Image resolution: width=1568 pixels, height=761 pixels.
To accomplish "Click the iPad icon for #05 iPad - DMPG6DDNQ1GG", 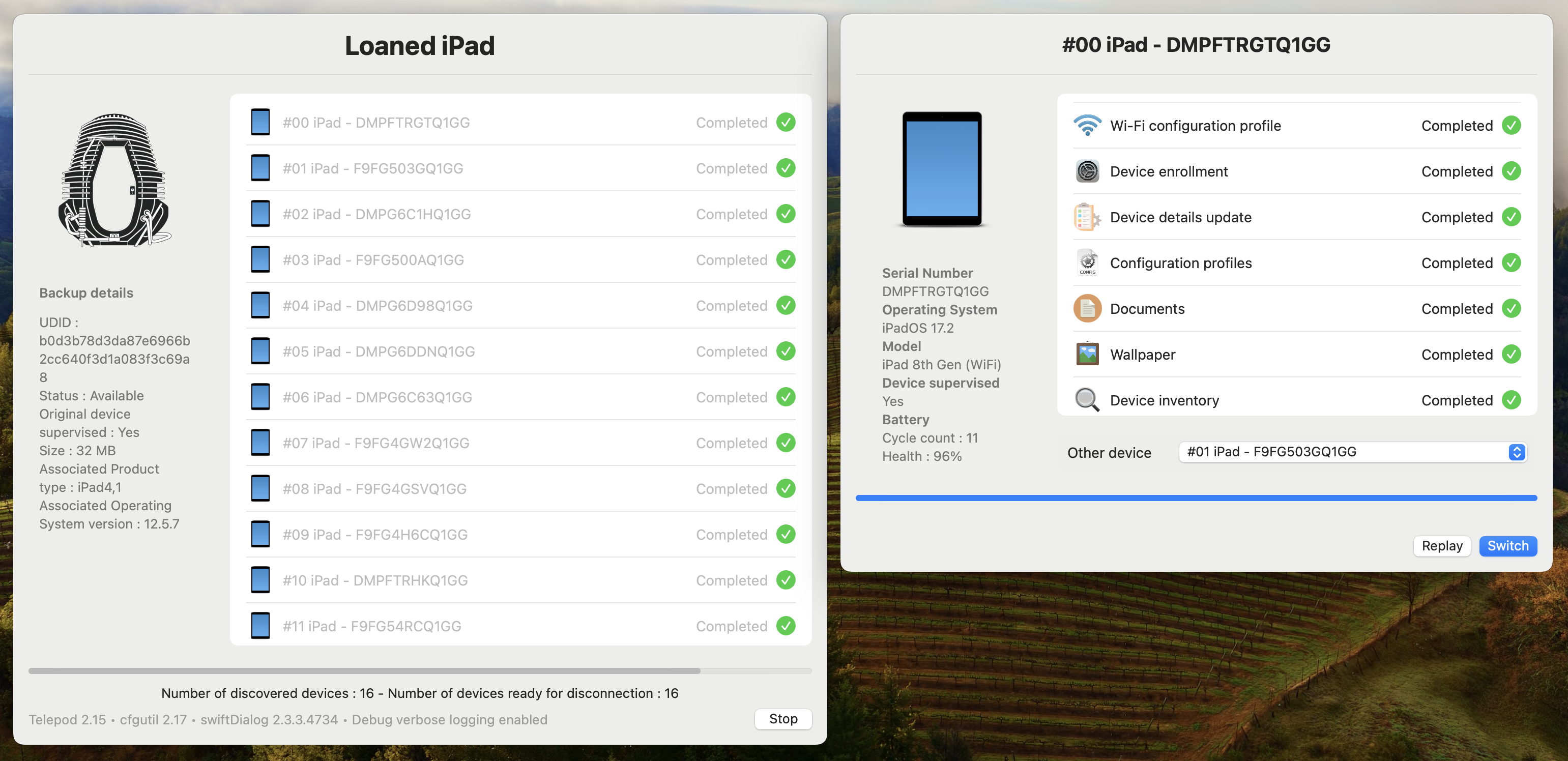I will [x=260, y=352].
